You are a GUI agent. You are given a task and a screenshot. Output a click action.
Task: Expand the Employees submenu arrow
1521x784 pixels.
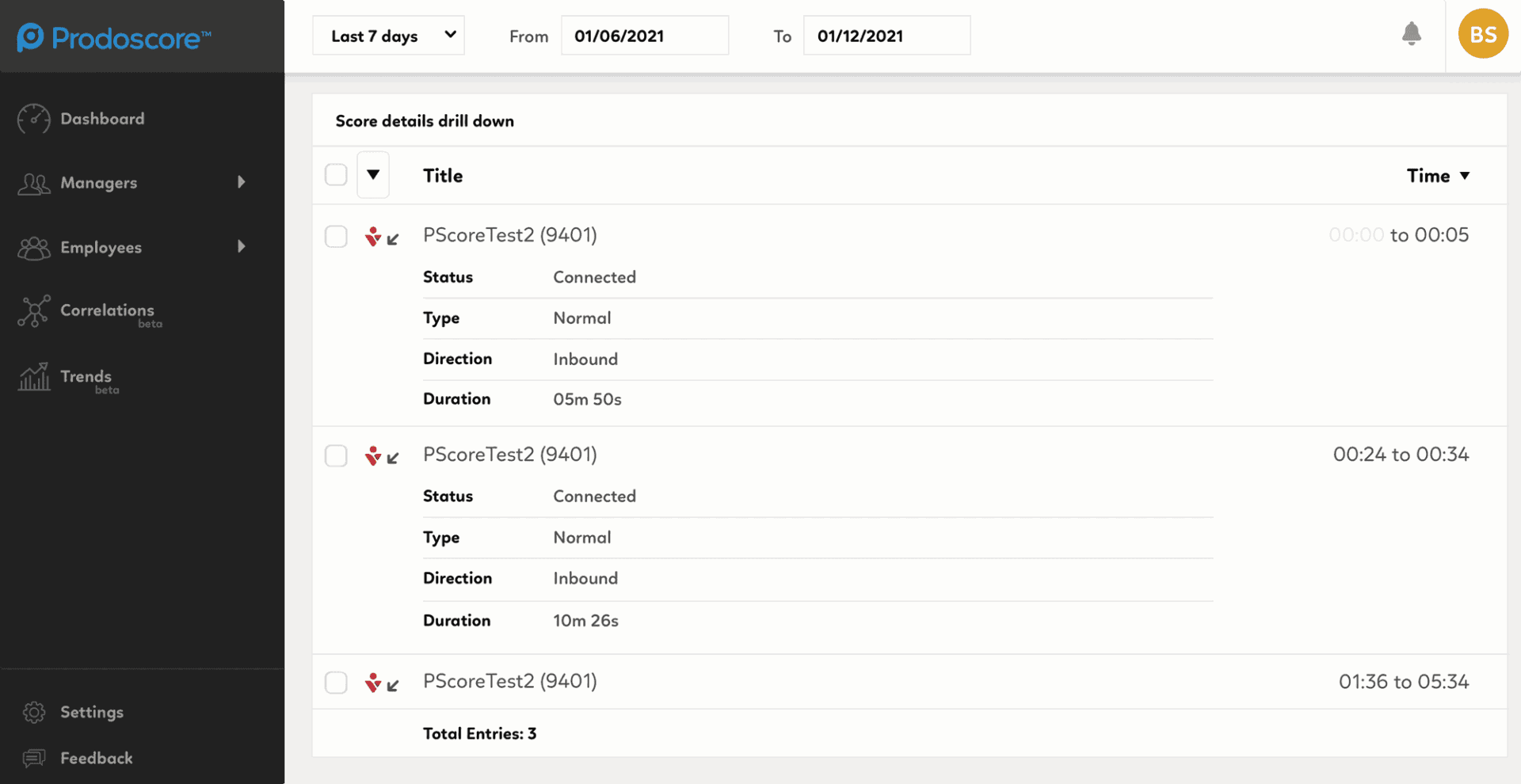[x=242, y=246]
